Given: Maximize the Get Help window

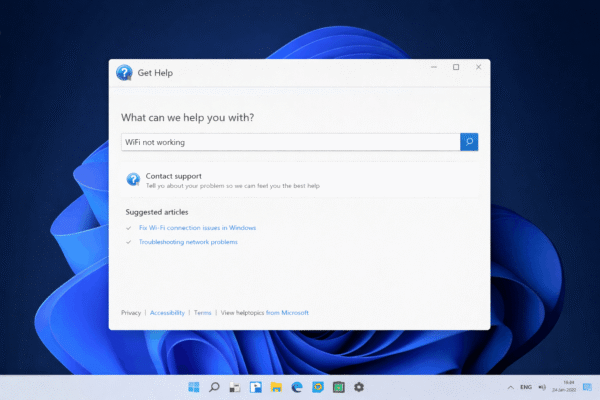Looking at the screenshot, I should [x=456, y=67].
